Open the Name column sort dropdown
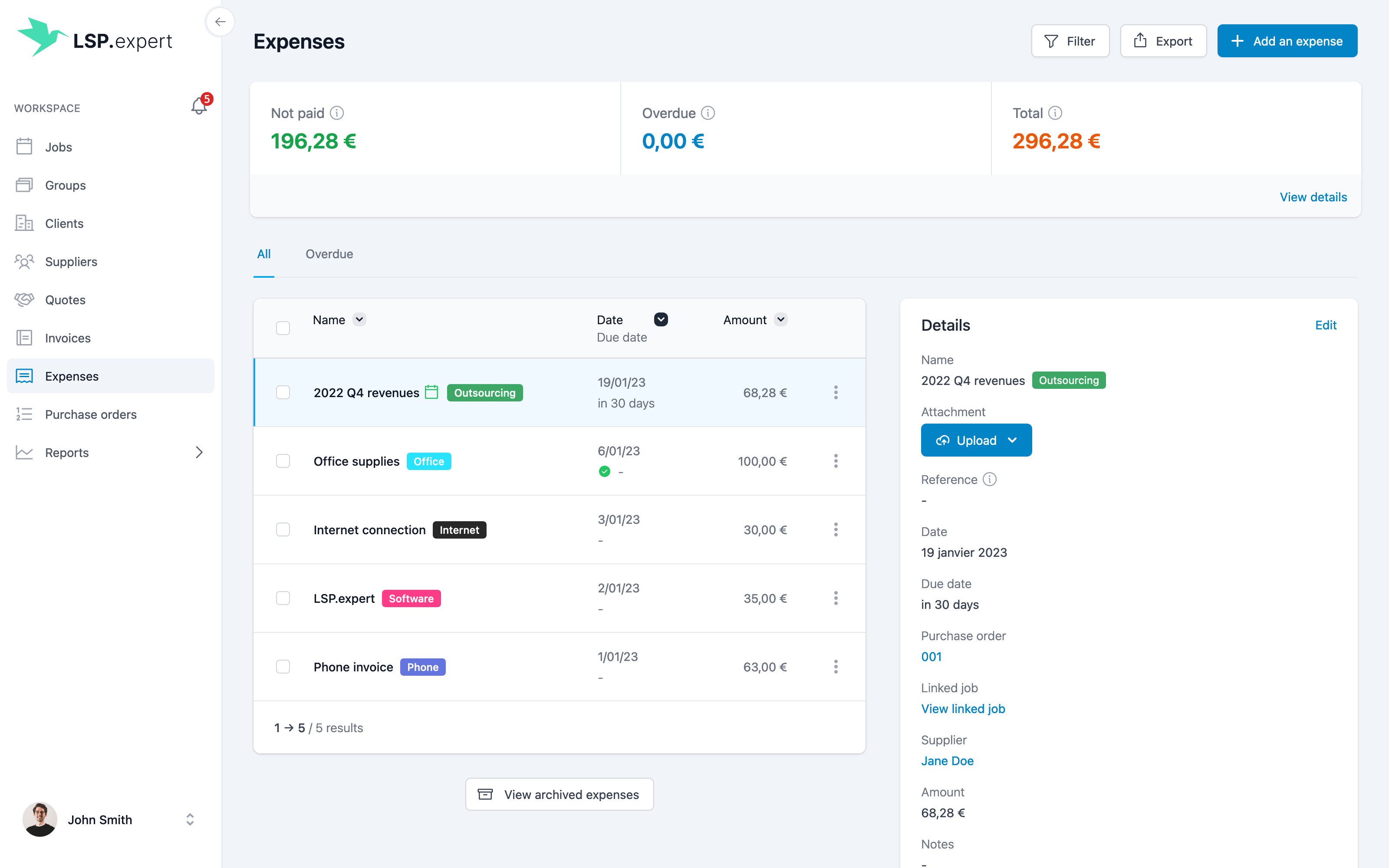Screen dimensions: 1389x868 tap(359, 320)
